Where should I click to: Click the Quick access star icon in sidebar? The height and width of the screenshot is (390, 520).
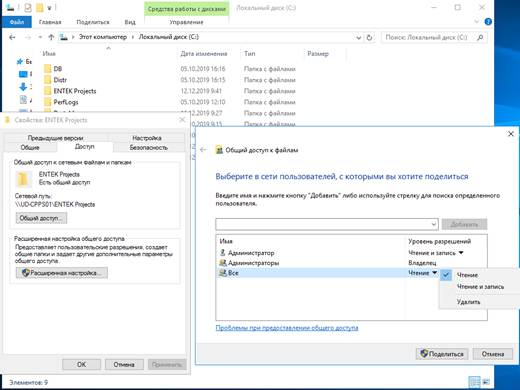(20, 61)
